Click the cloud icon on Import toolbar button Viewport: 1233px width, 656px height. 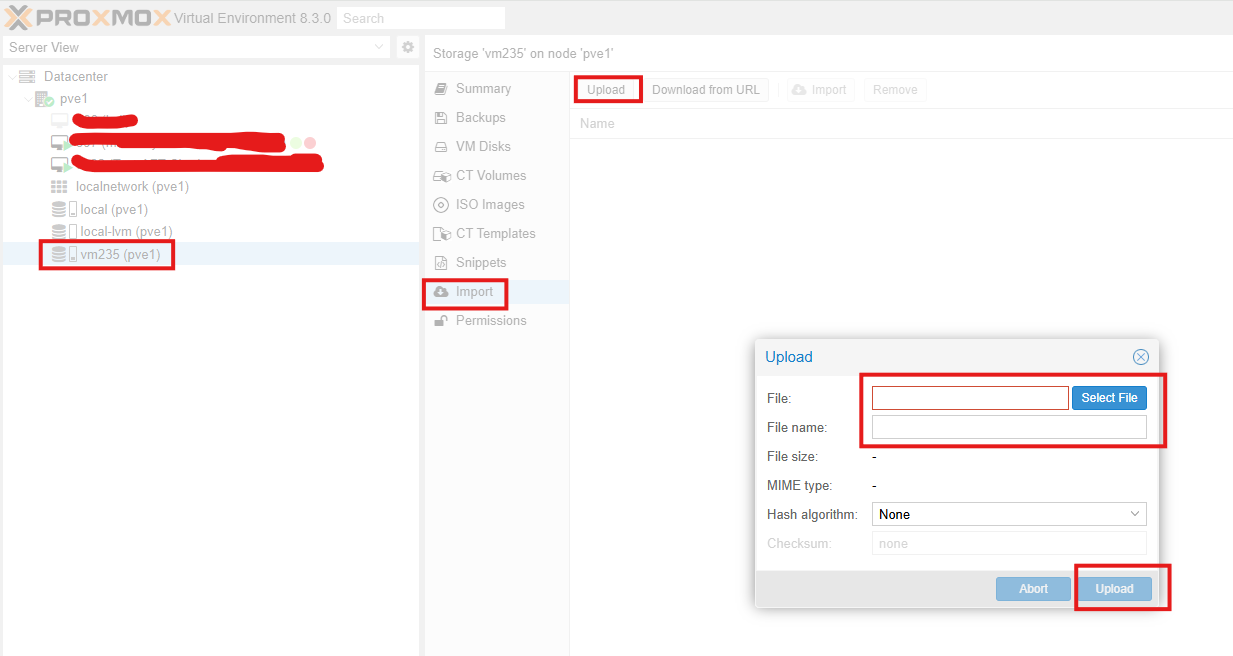click(x=799, y=90)
